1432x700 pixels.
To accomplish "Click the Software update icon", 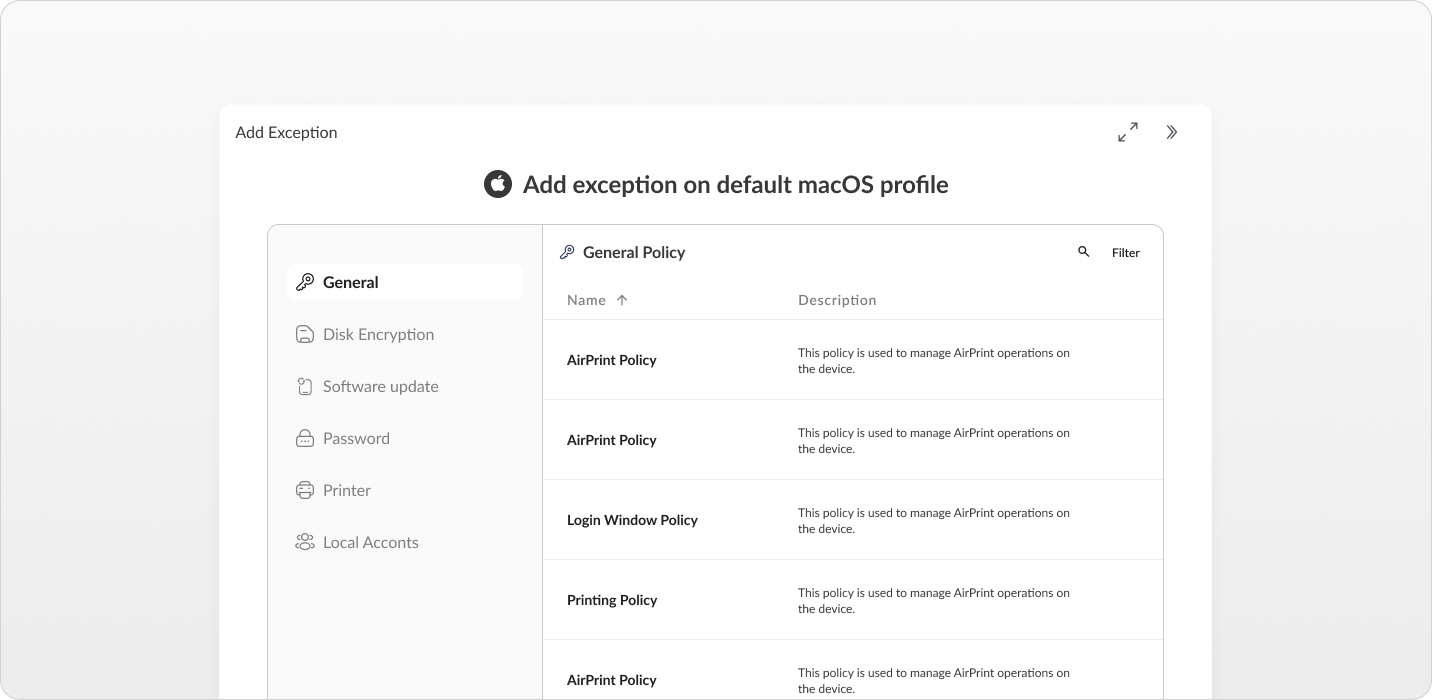I will coord(305,386).
